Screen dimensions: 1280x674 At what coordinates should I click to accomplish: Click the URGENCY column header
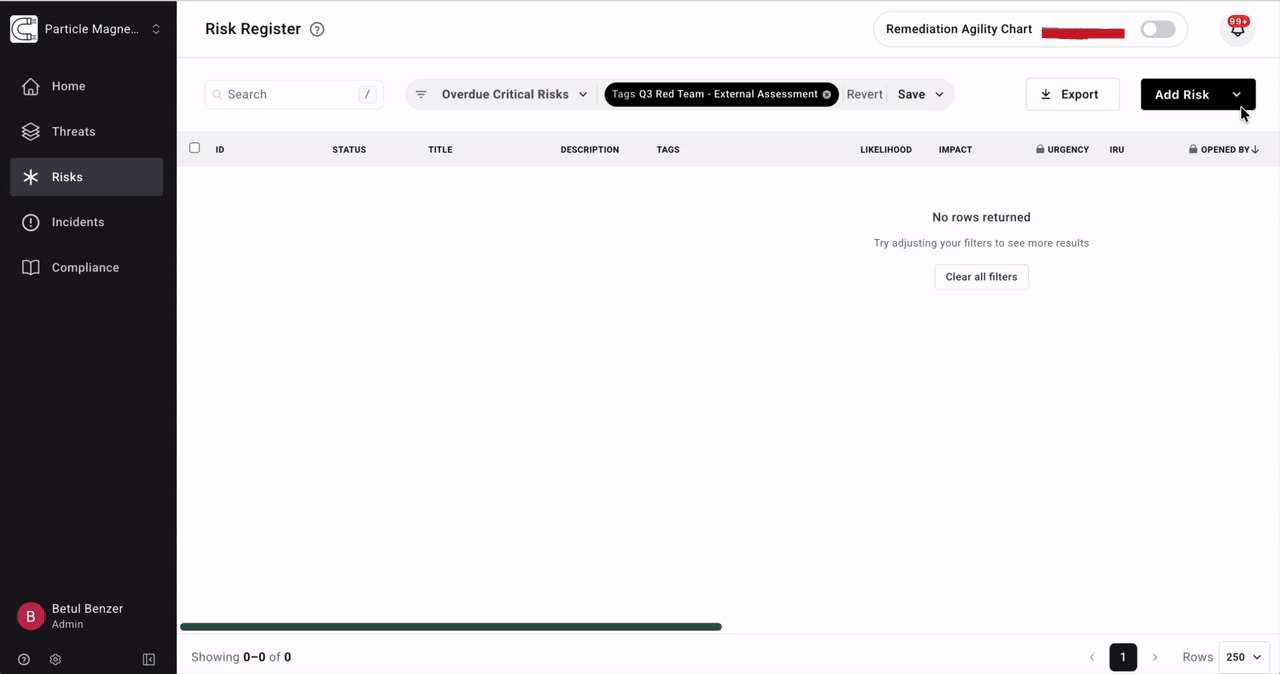pos(1062,149)
